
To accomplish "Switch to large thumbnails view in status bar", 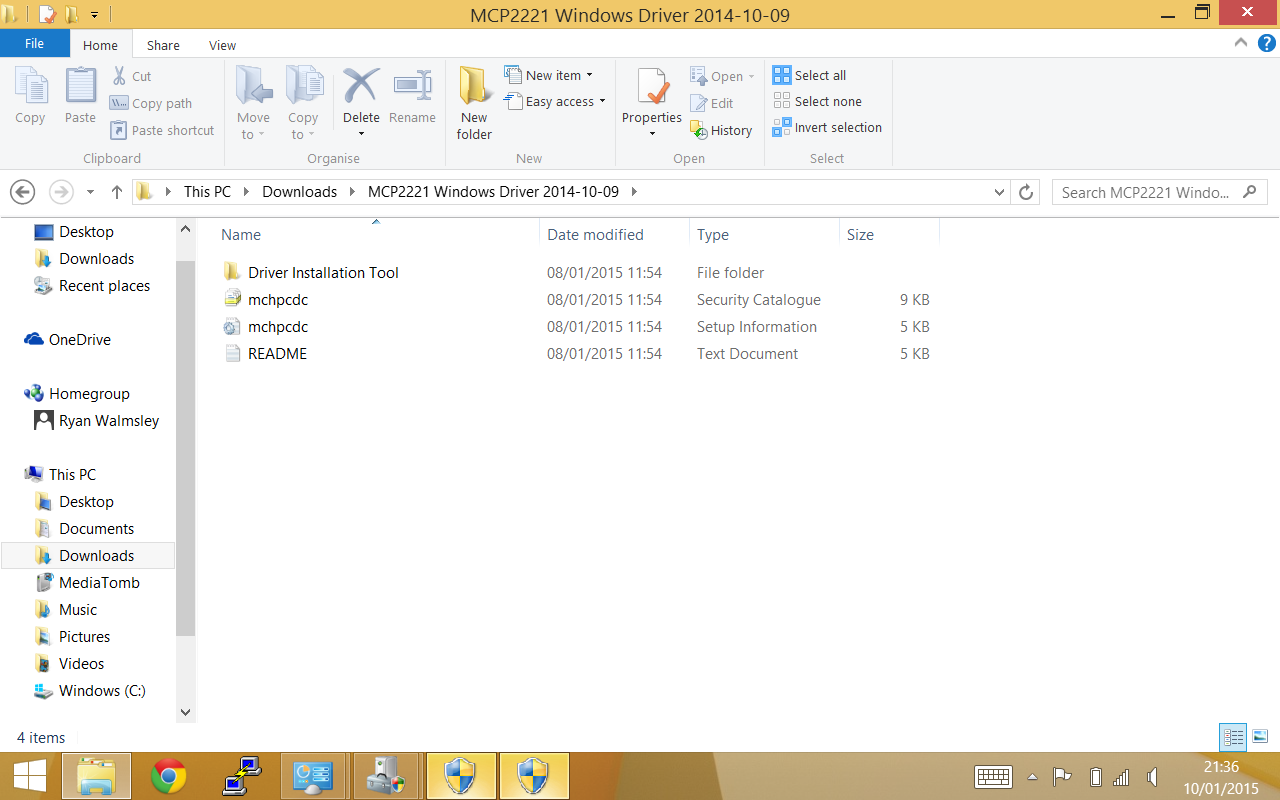I will (x=1257, y=737).
